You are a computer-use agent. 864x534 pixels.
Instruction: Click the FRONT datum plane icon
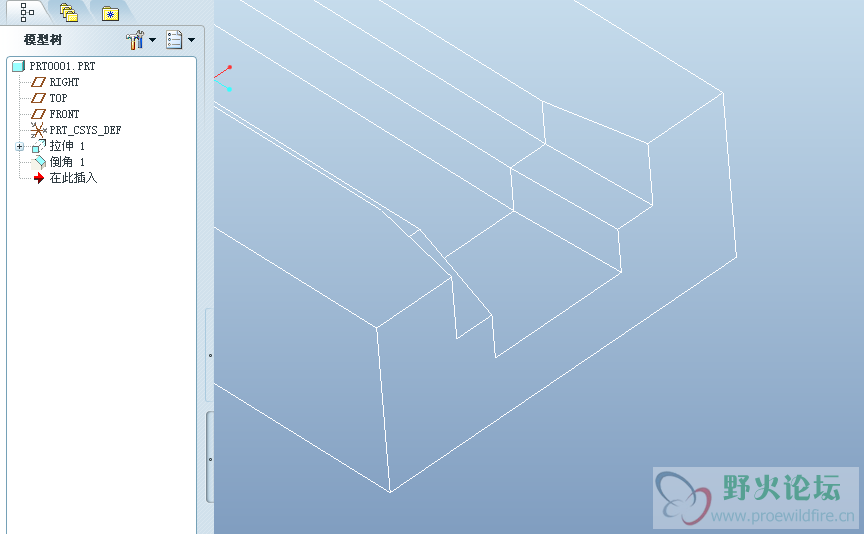(x=38, y=114)
